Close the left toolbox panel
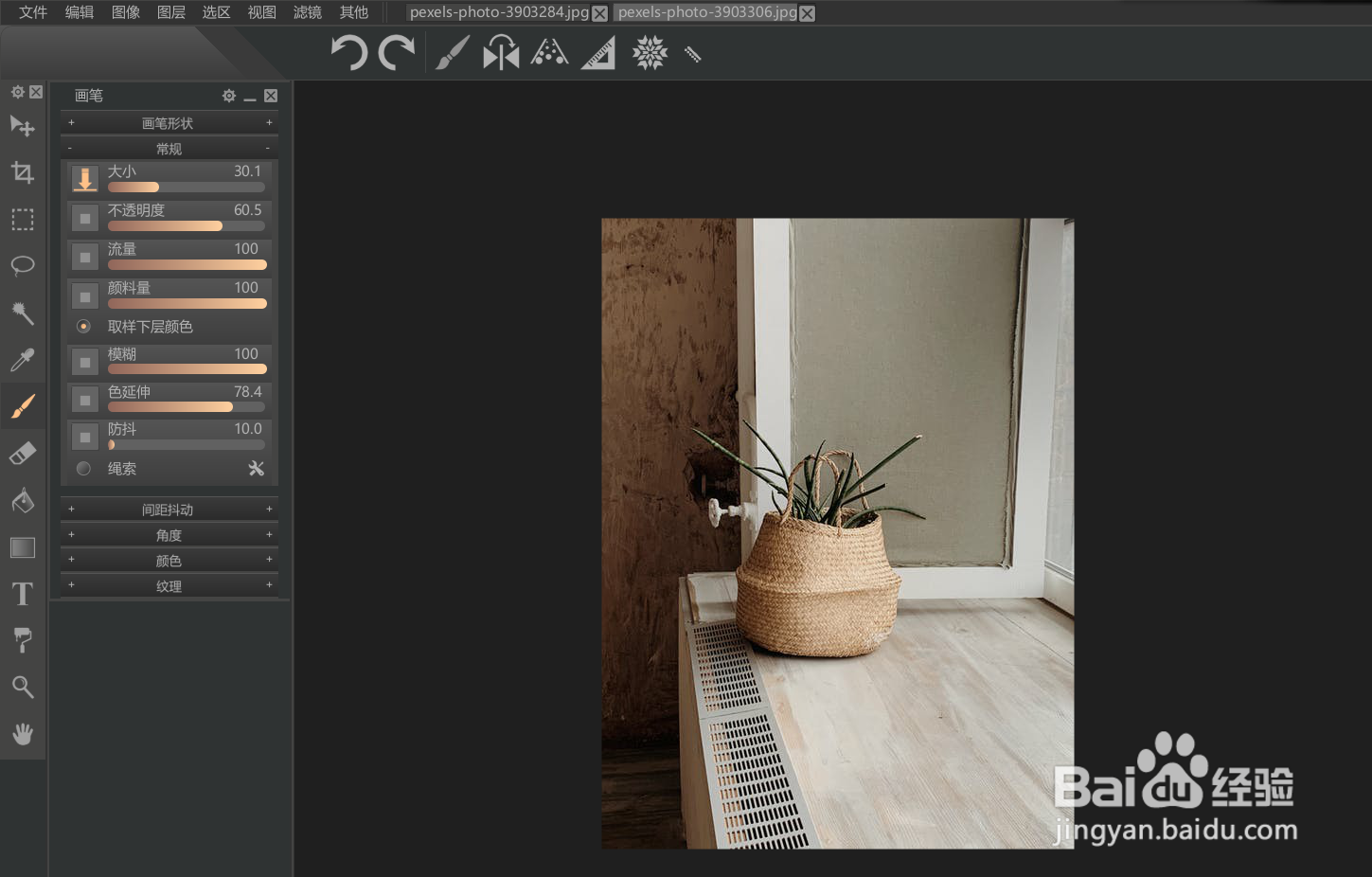1372x877 pixels. click(36, 92)
